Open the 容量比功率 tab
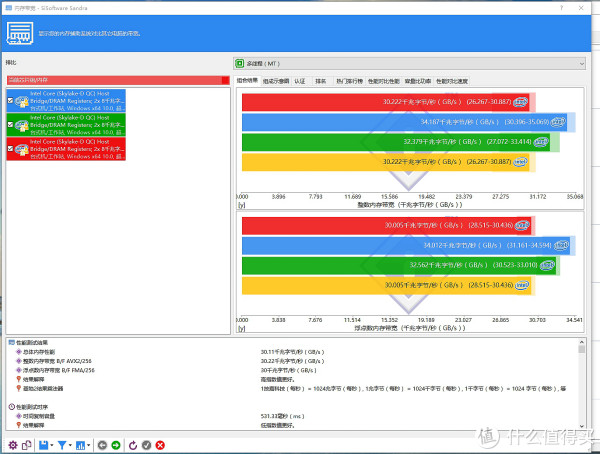The width and height of the screenshot is (600, 454). tap(418, 81)
